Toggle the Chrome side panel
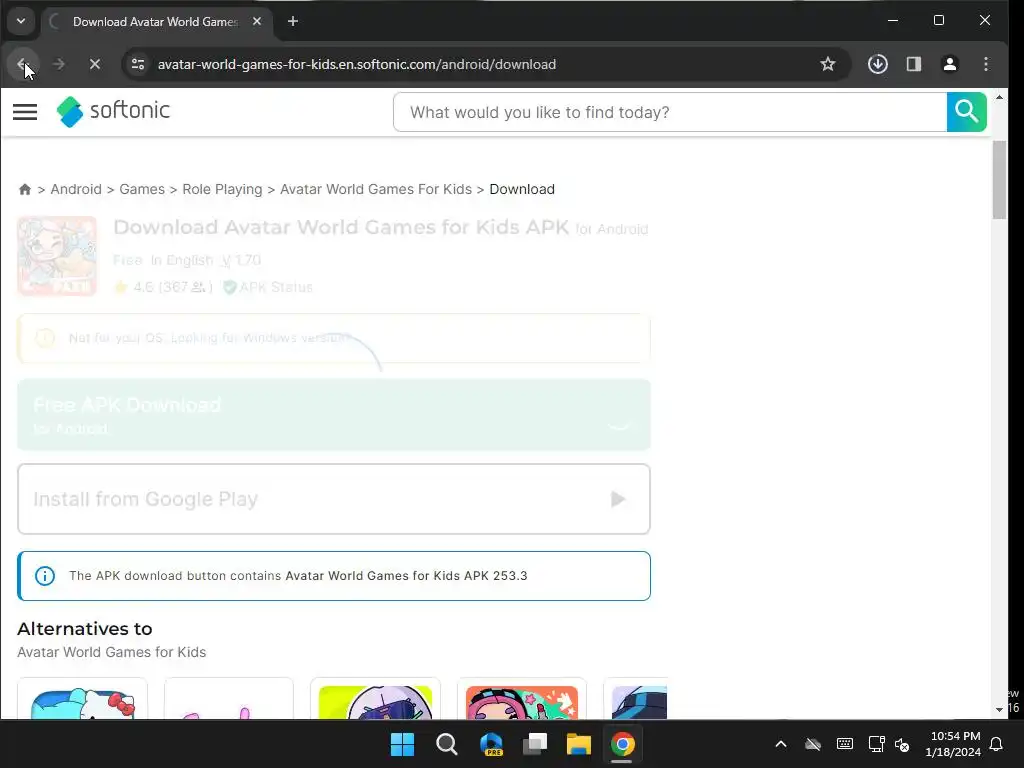 point(914,64)
